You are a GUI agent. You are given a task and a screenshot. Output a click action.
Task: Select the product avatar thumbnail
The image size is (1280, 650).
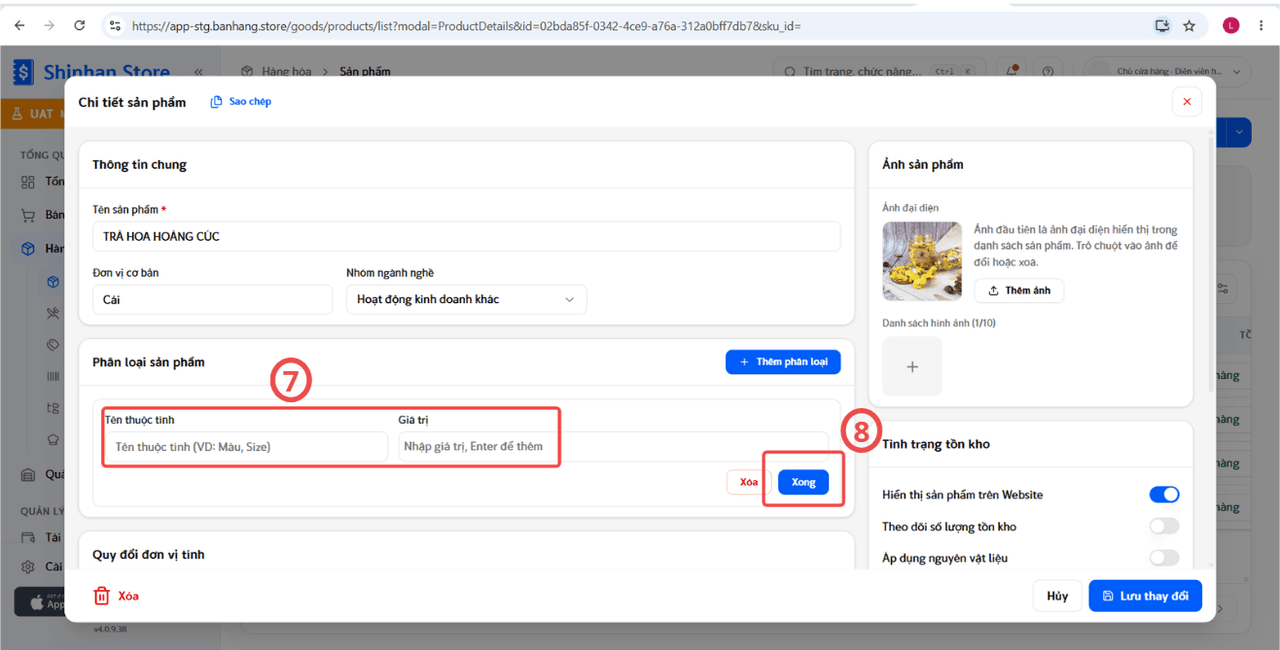tap(922, 261)
